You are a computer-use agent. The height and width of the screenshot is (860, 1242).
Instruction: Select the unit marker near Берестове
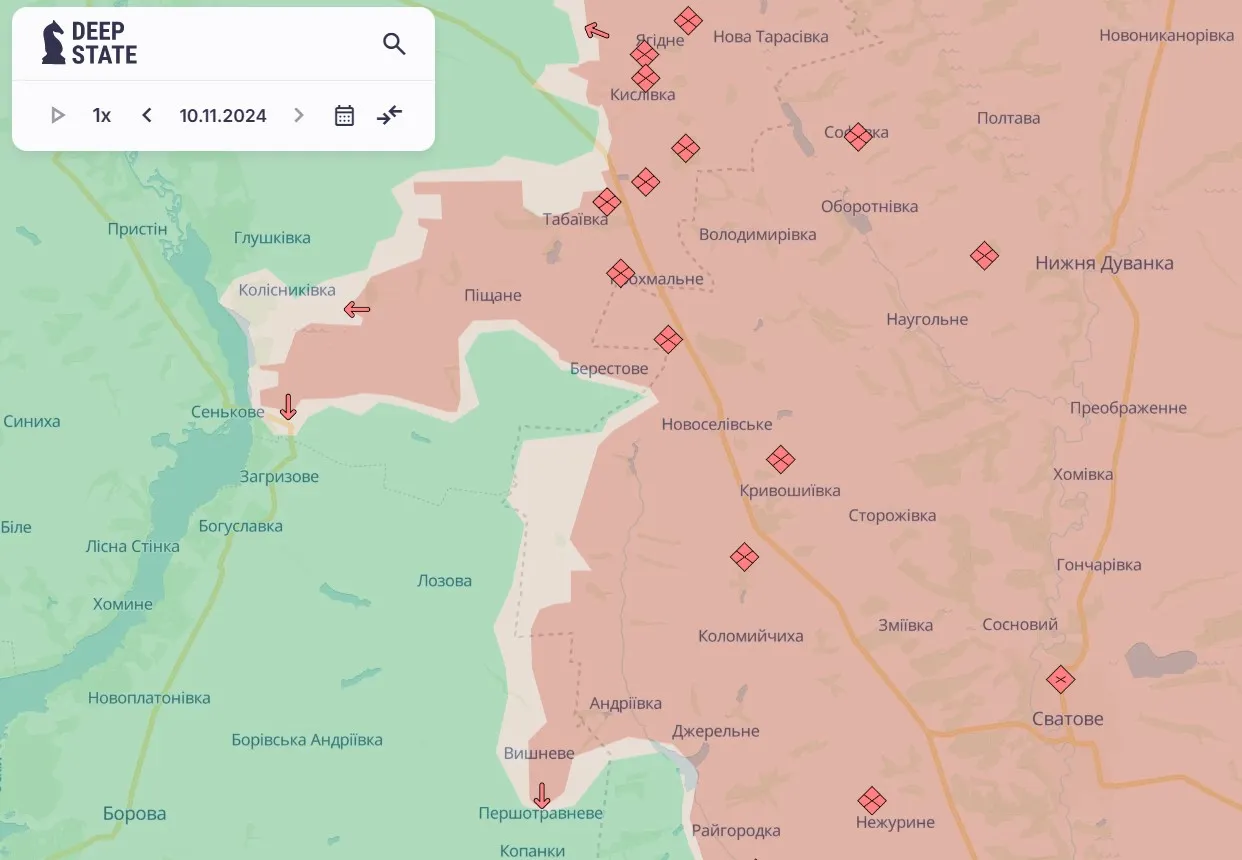click(x=668, y=340)
